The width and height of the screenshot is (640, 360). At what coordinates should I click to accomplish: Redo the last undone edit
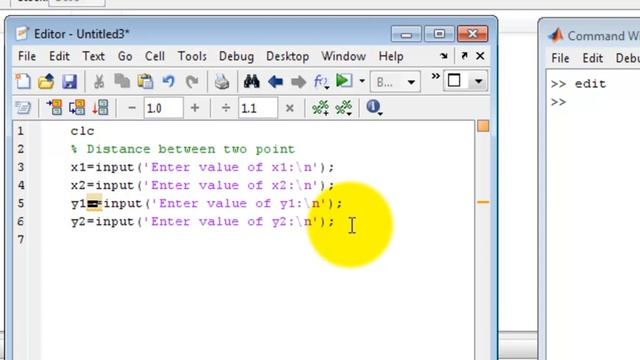click(191, 82)
